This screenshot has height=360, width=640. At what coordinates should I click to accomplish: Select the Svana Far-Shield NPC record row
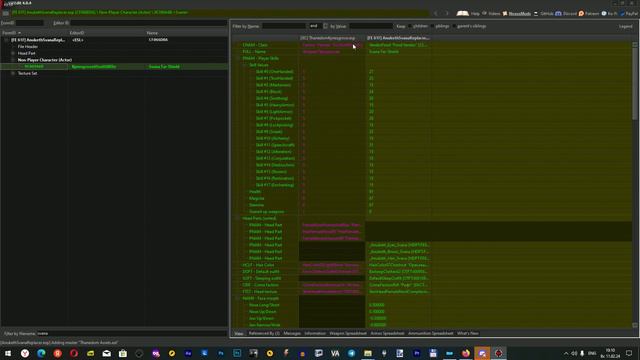pos(114,67)
